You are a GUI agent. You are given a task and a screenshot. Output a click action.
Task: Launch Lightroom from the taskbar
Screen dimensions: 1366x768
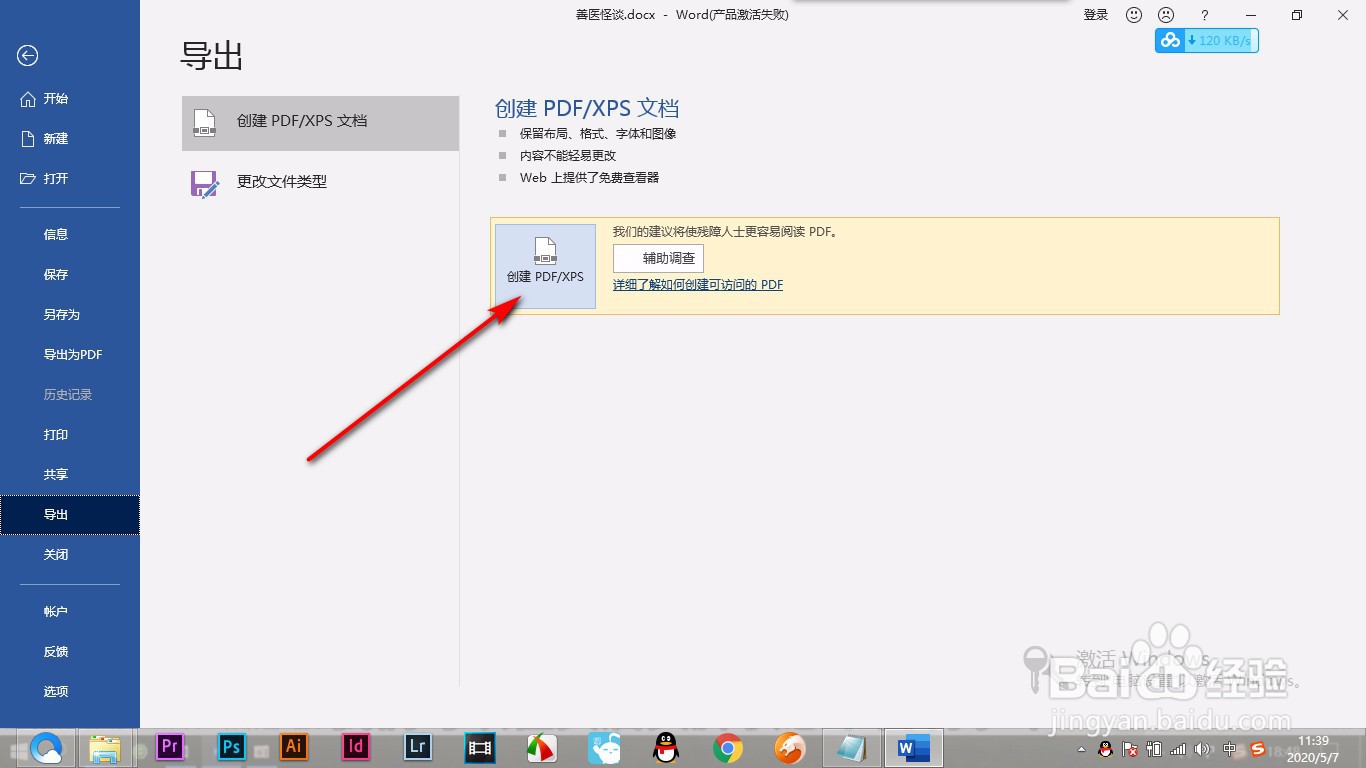[418, 746]
